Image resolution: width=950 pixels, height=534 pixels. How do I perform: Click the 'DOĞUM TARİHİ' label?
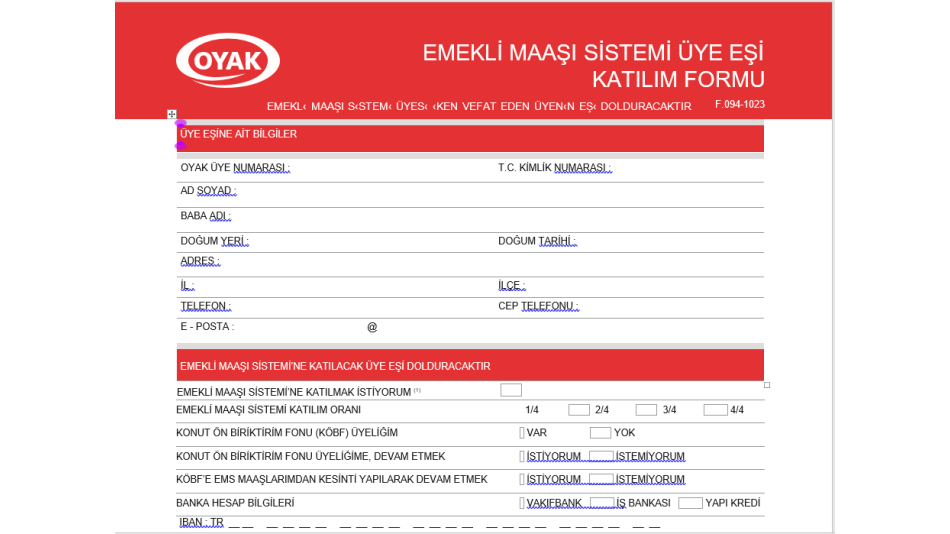click(x=537, y=241)
